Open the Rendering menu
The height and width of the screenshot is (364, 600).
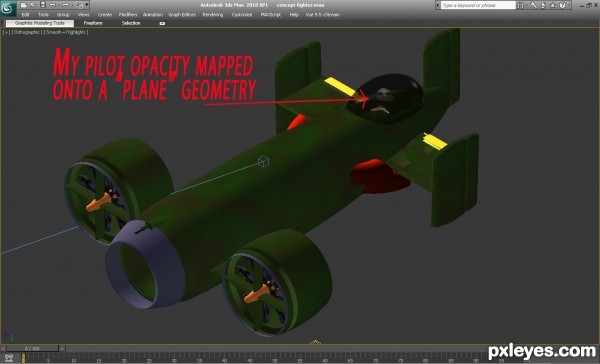[213, 15]
